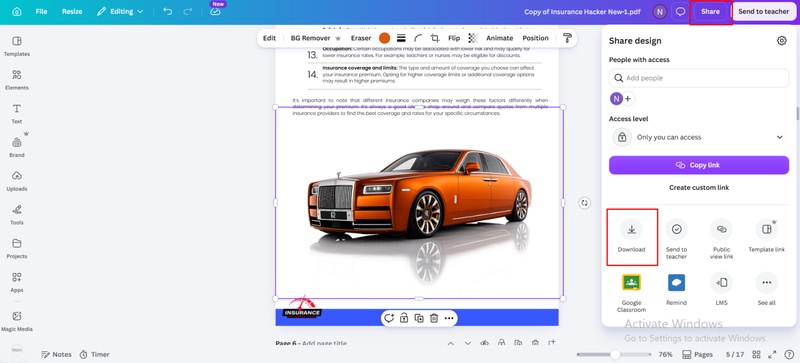Open the Templates side panel

17,46
